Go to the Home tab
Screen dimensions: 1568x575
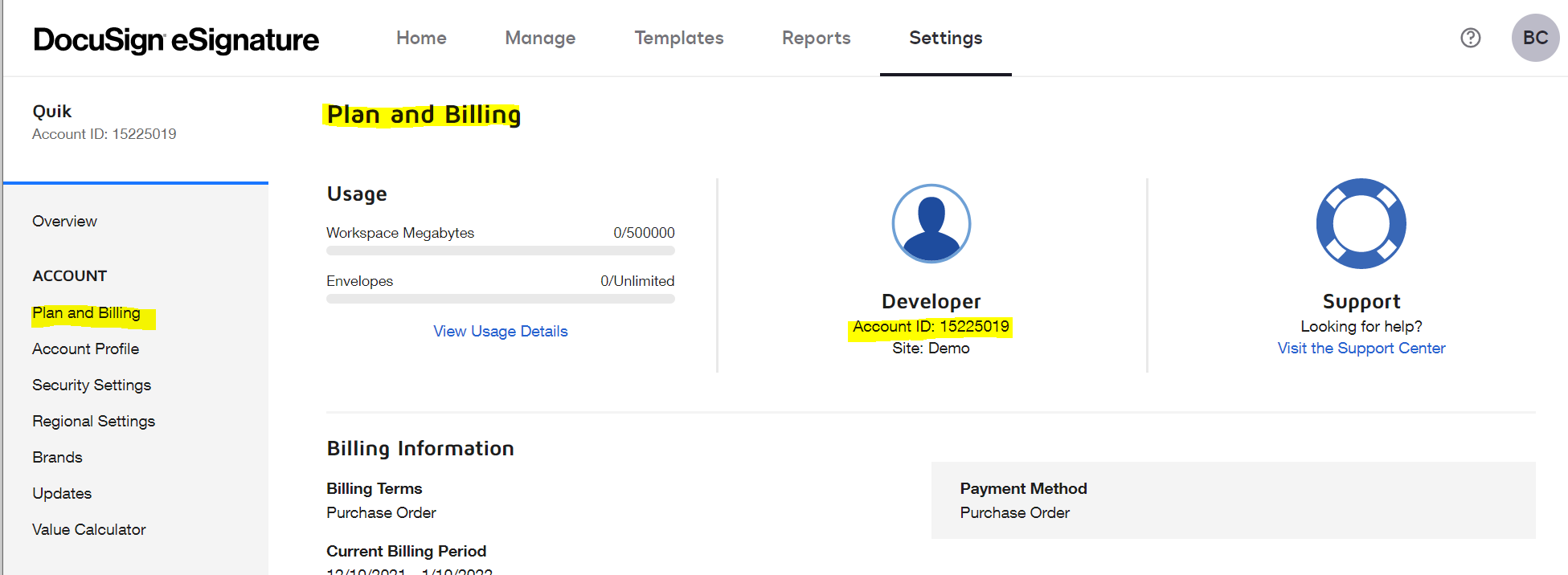pyautogui.click(x=421, y=38)
